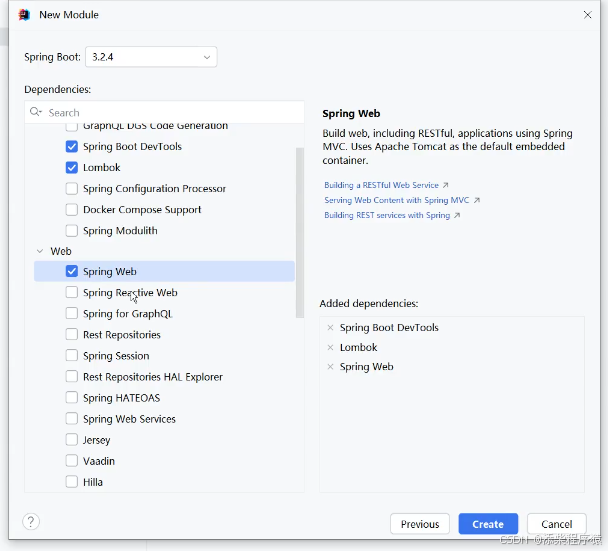
Task: Click the Previous button
Action: [420, 524]
